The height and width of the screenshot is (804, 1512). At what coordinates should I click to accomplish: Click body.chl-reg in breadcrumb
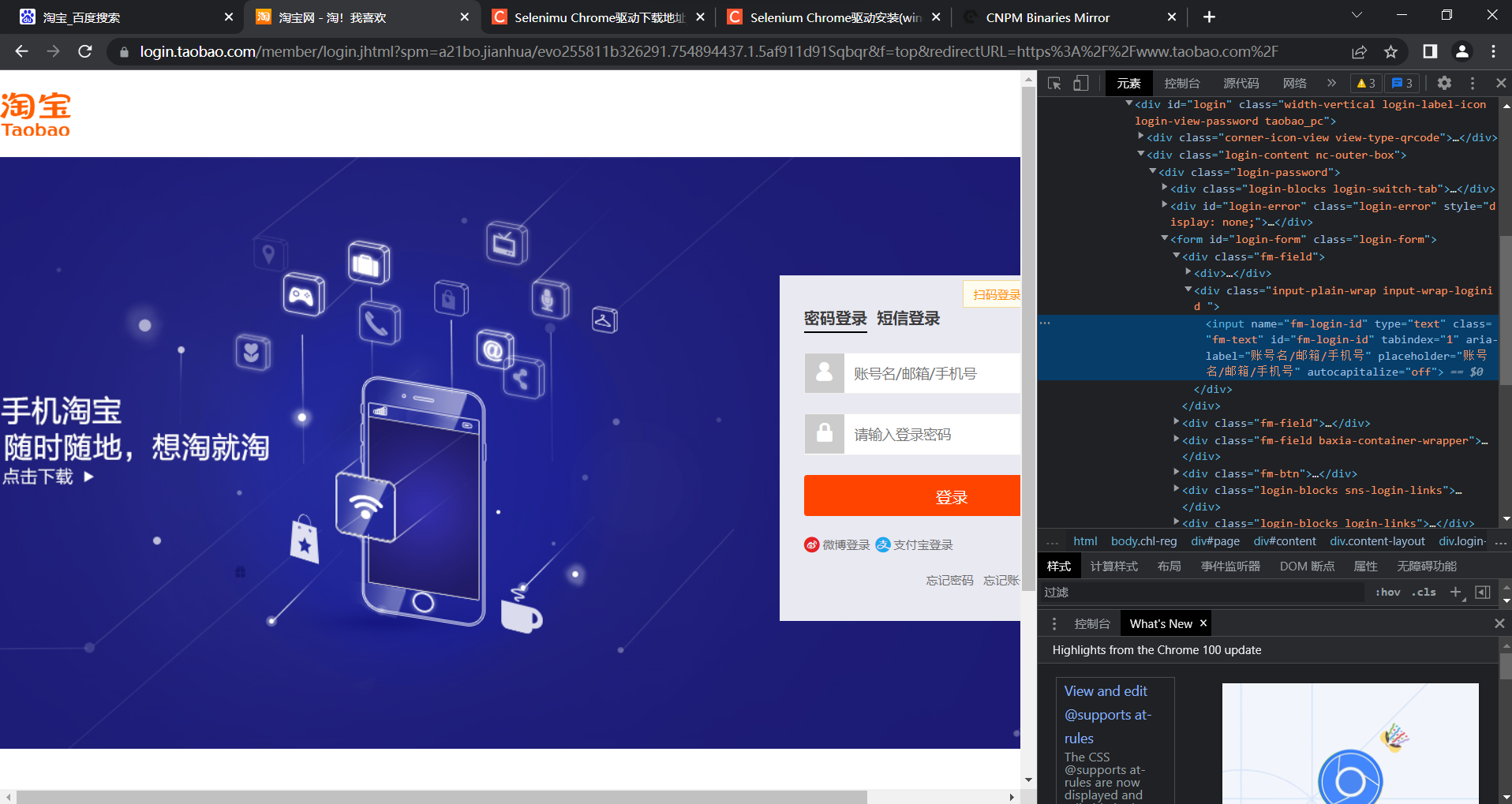click(1143, 541)
